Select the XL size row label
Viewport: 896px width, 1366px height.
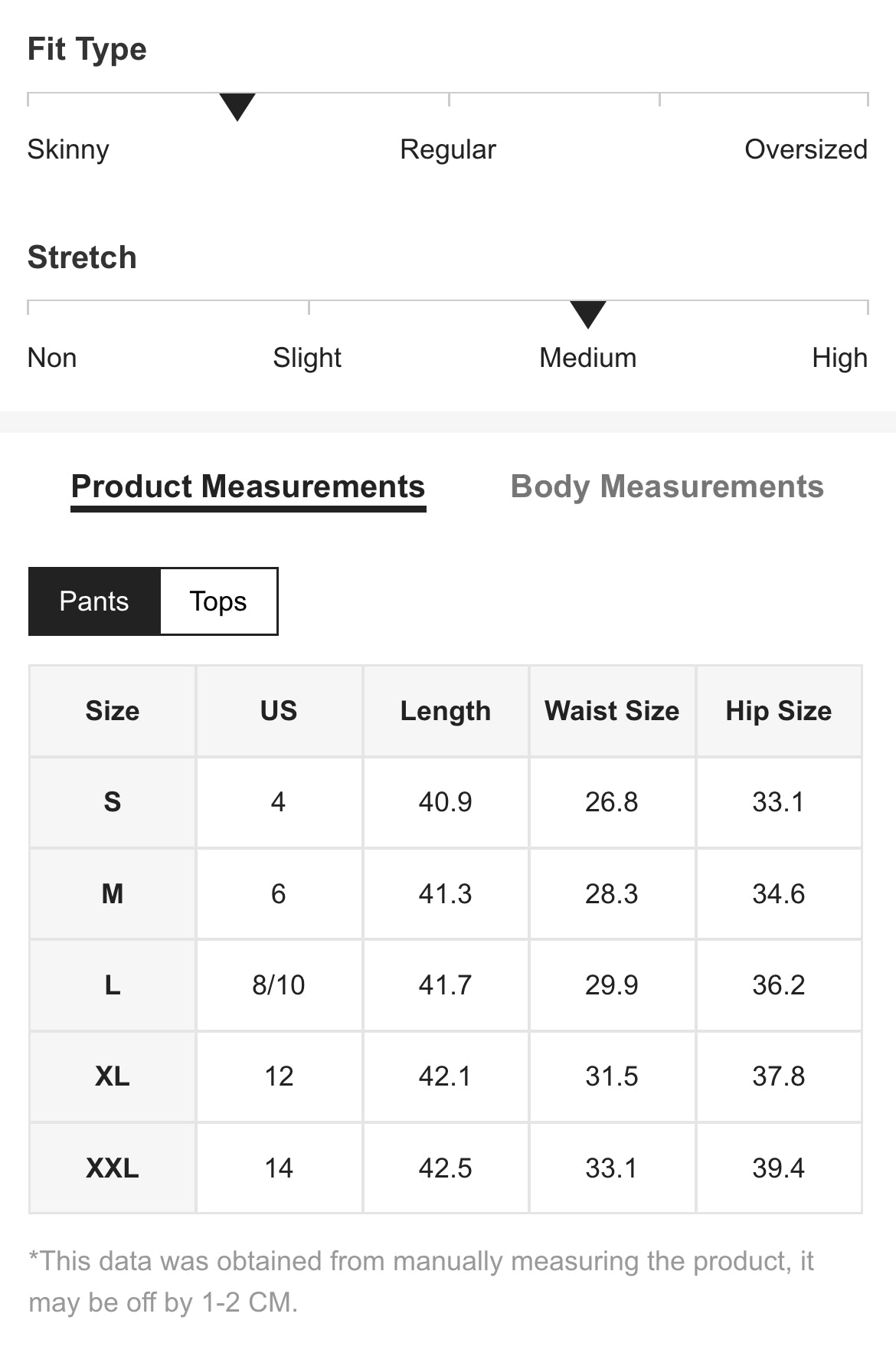coord(113,1076)
